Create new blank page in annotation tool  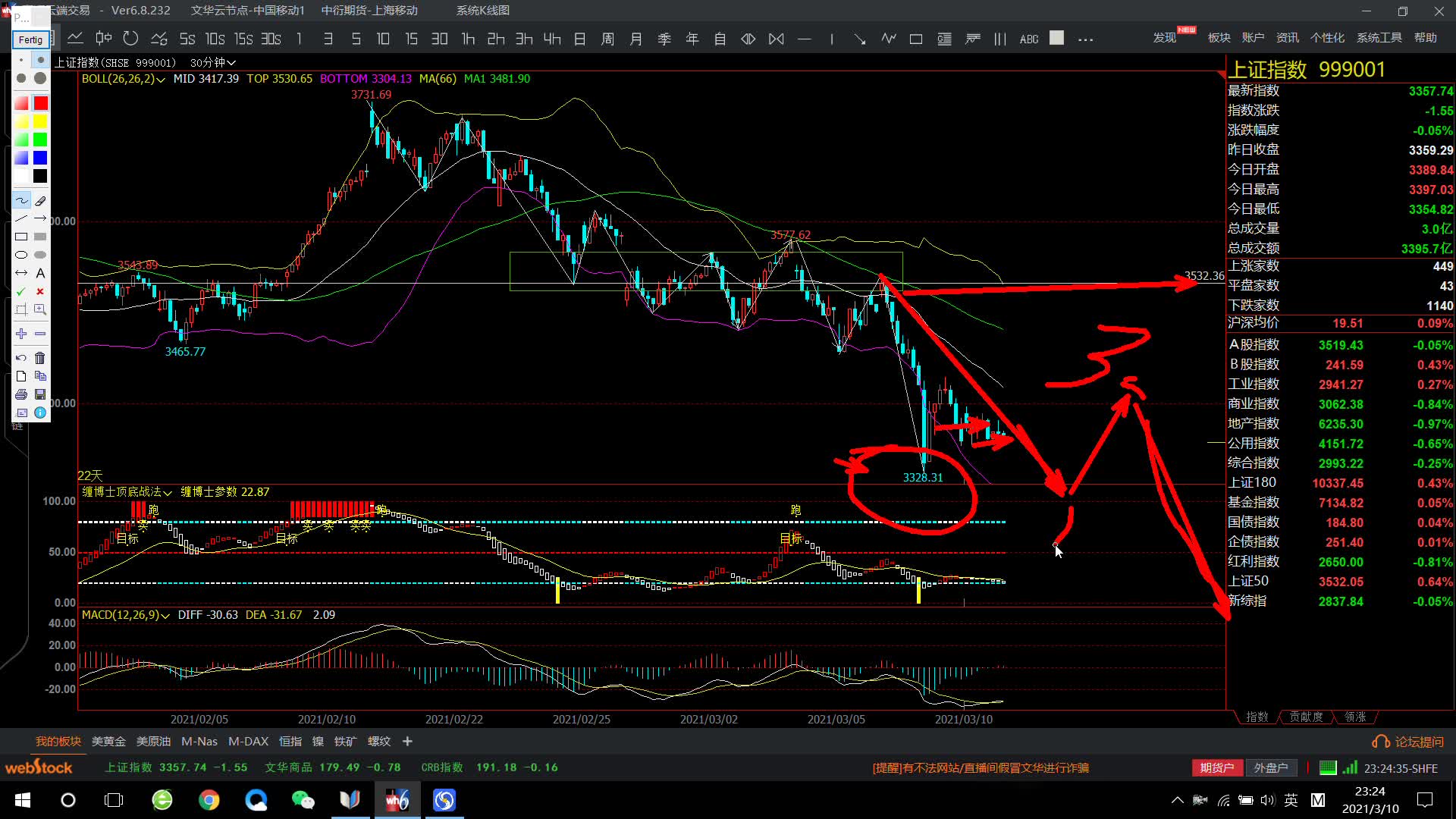[21, 376]
